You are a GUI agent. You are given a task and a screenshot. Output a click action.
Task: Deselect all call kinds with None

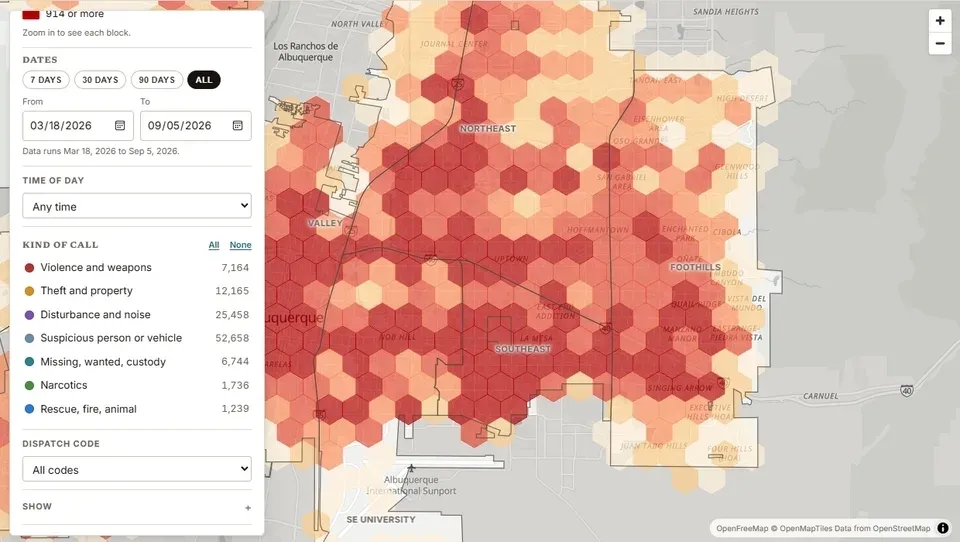click(x=240, y=245)
